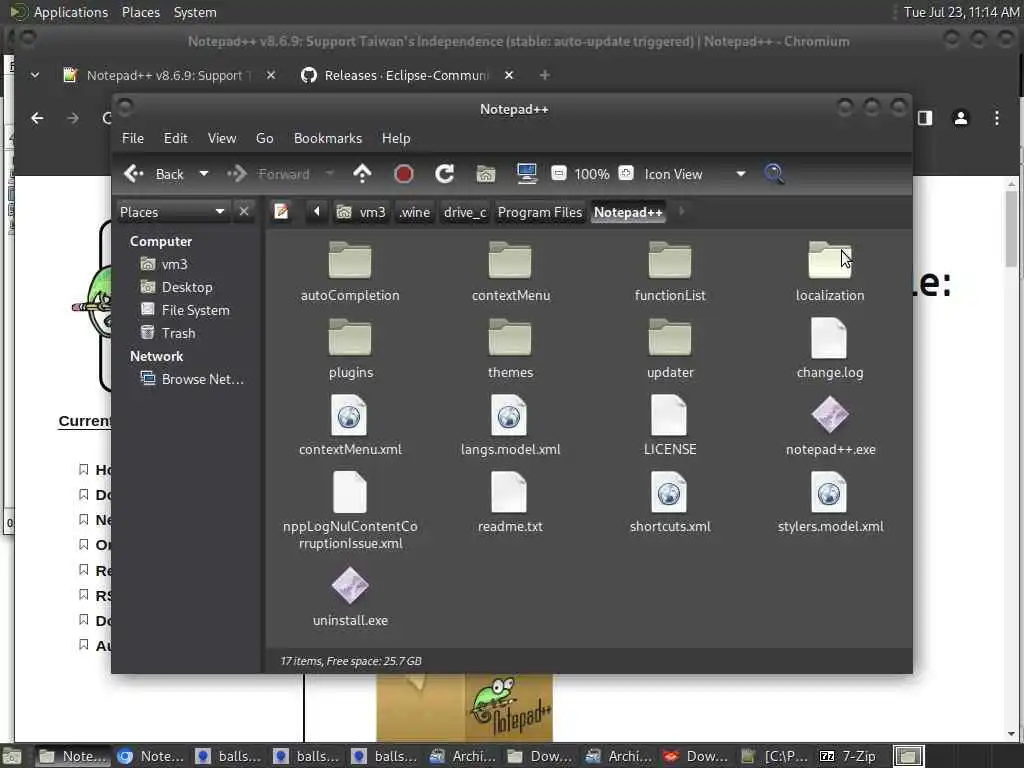This screenshot has height=768, width=1024.
Task: Open the File menu
Action: [x=133, y=138]
